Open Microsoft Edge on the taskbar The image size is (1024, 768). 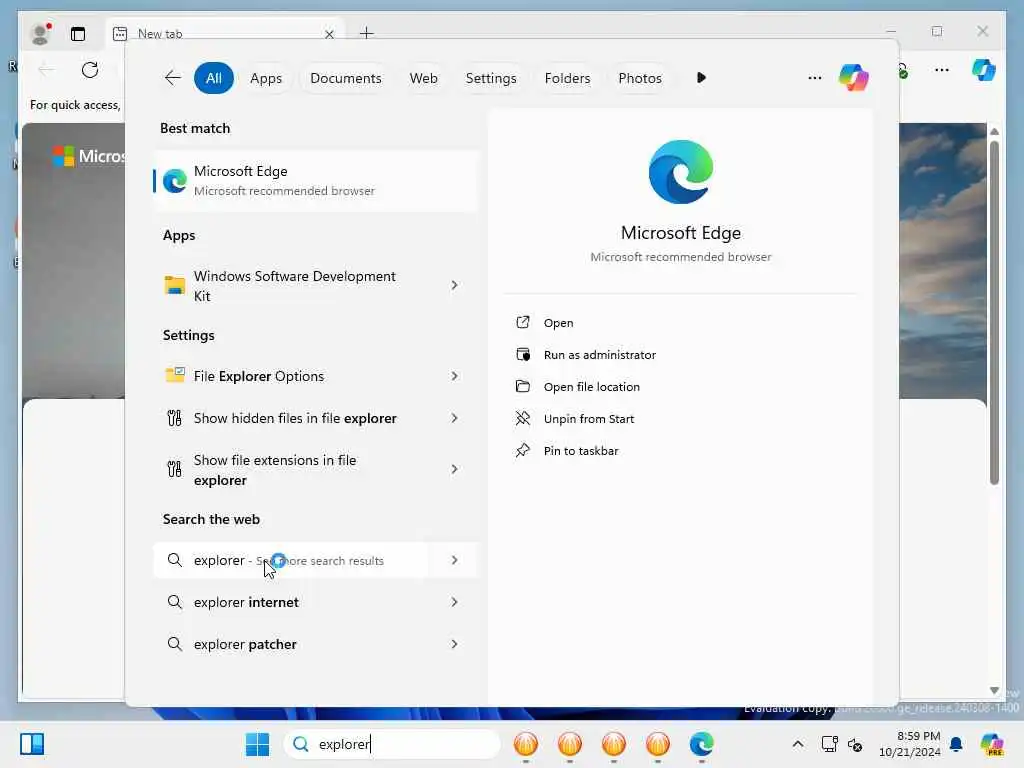701,744
